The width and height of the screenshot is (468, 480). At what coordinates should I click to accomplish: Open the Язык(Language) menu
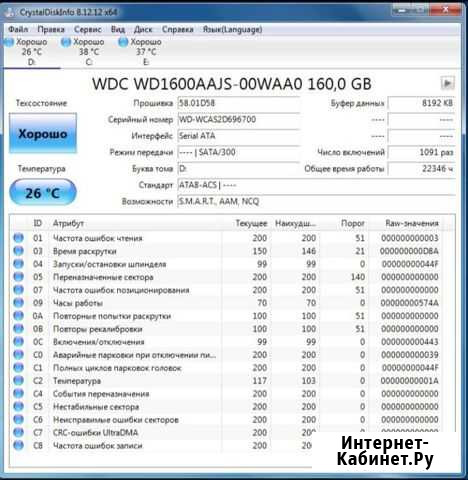[x=232, y=29]
